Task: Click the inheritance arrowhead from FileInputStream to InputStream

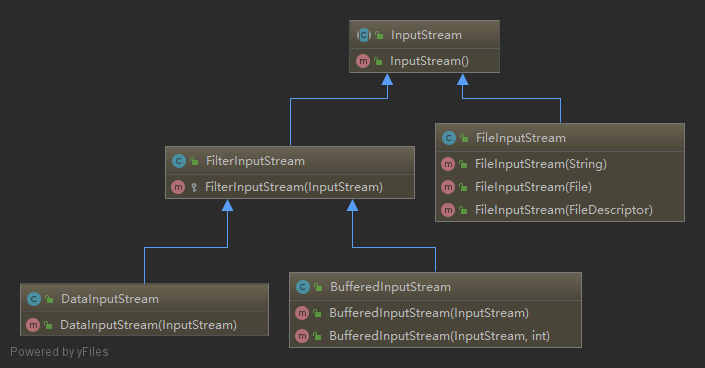Action: [463, 80]
